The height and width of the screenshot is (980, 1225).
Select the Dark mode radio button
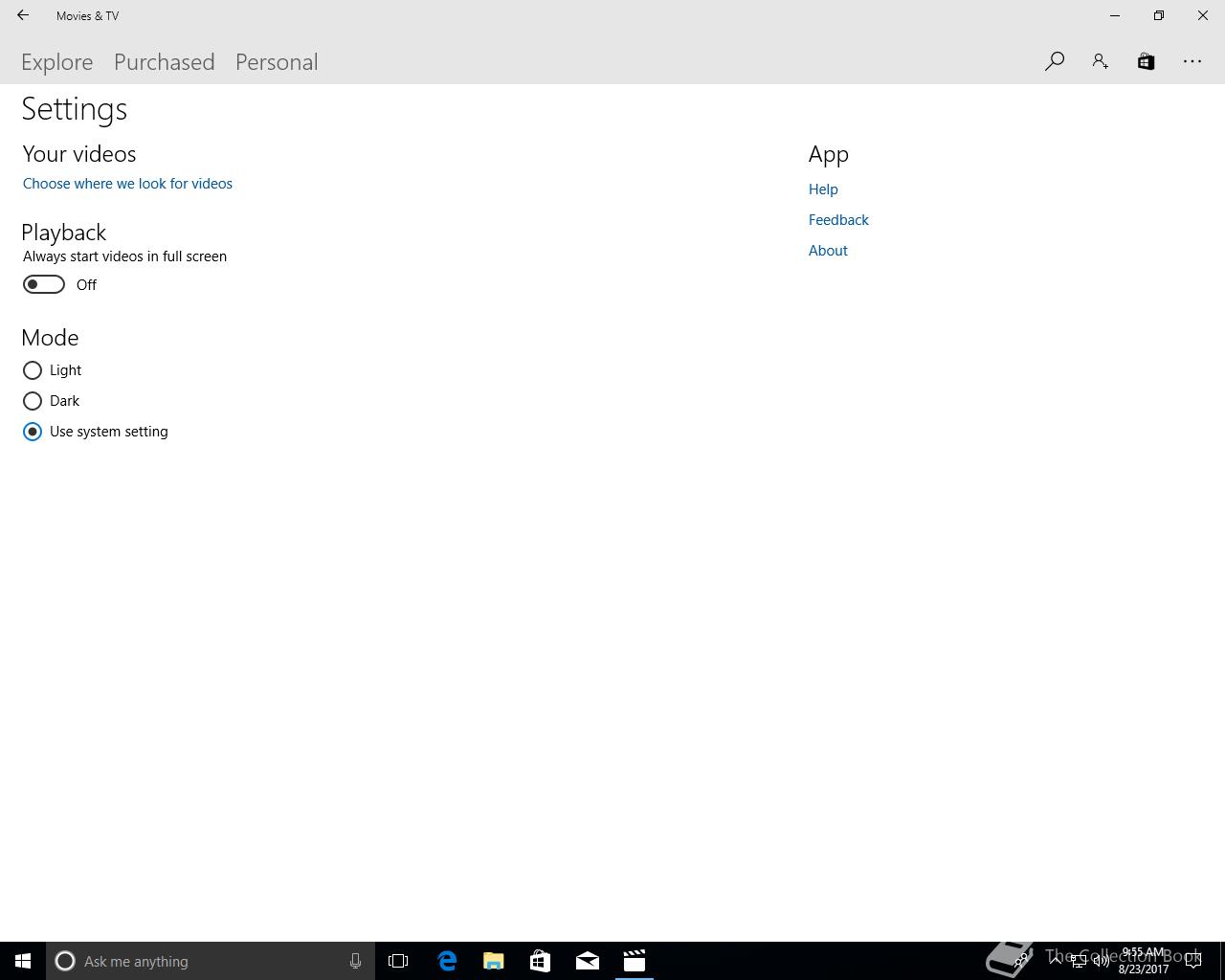33,401
